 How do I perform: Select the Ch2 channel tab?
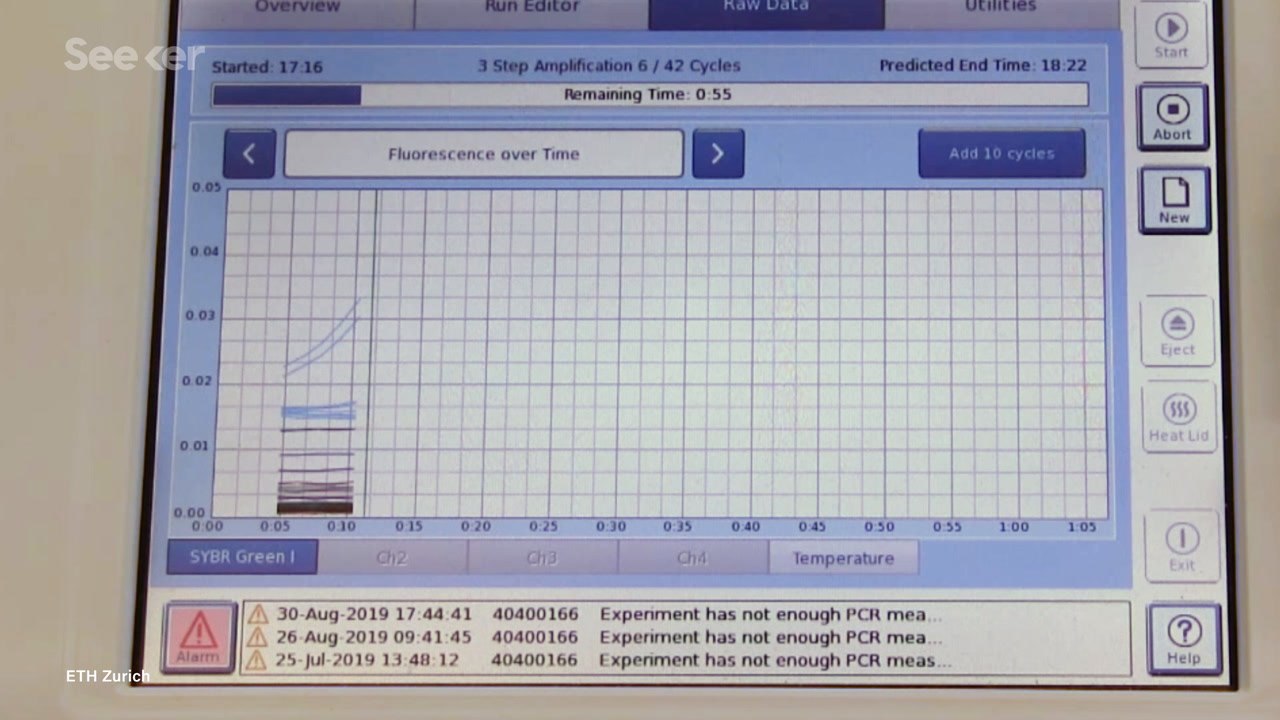[392, 558]
